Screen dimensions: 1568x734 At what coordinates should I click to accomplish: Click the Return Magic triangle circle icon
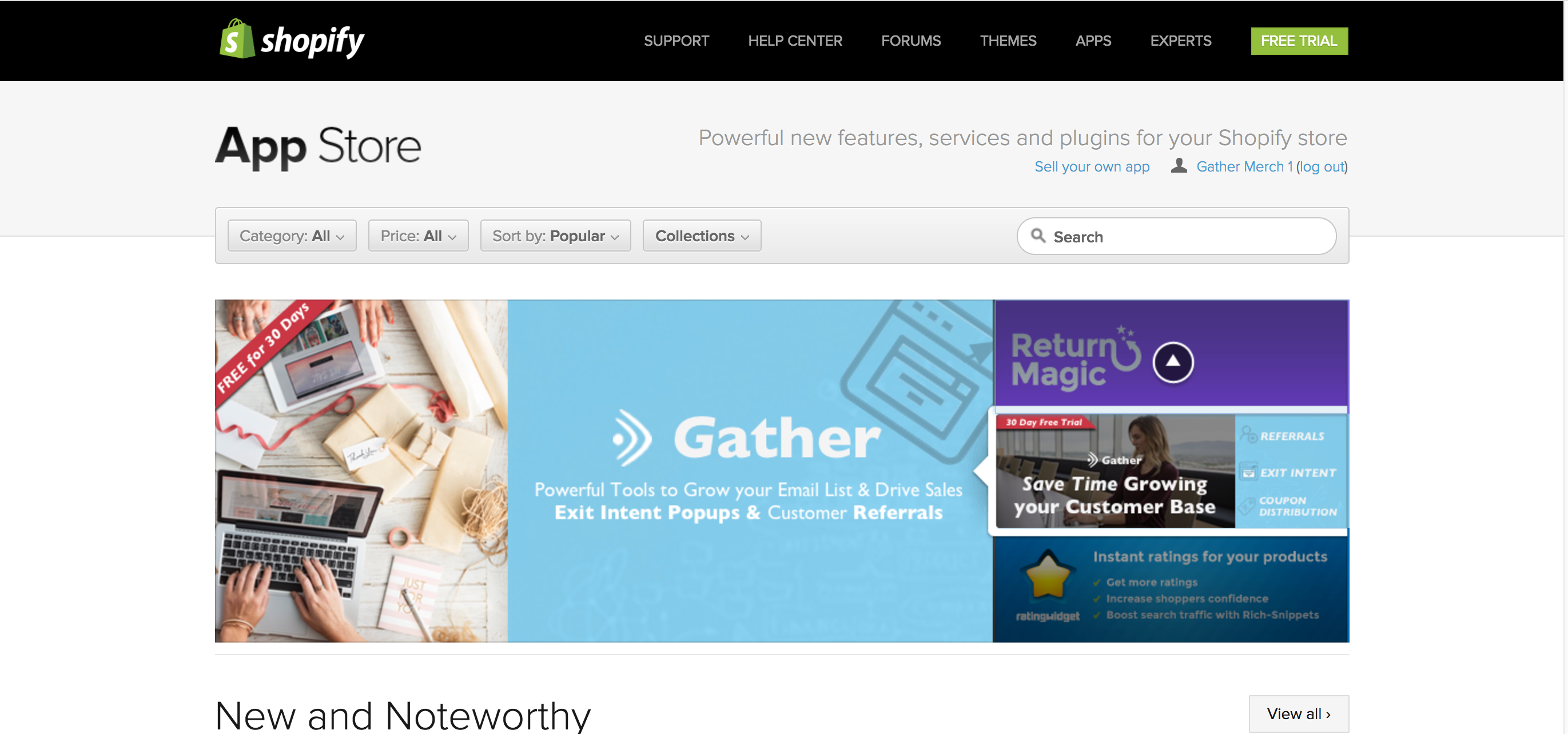pyautogui.click(x=1173, y=362)
